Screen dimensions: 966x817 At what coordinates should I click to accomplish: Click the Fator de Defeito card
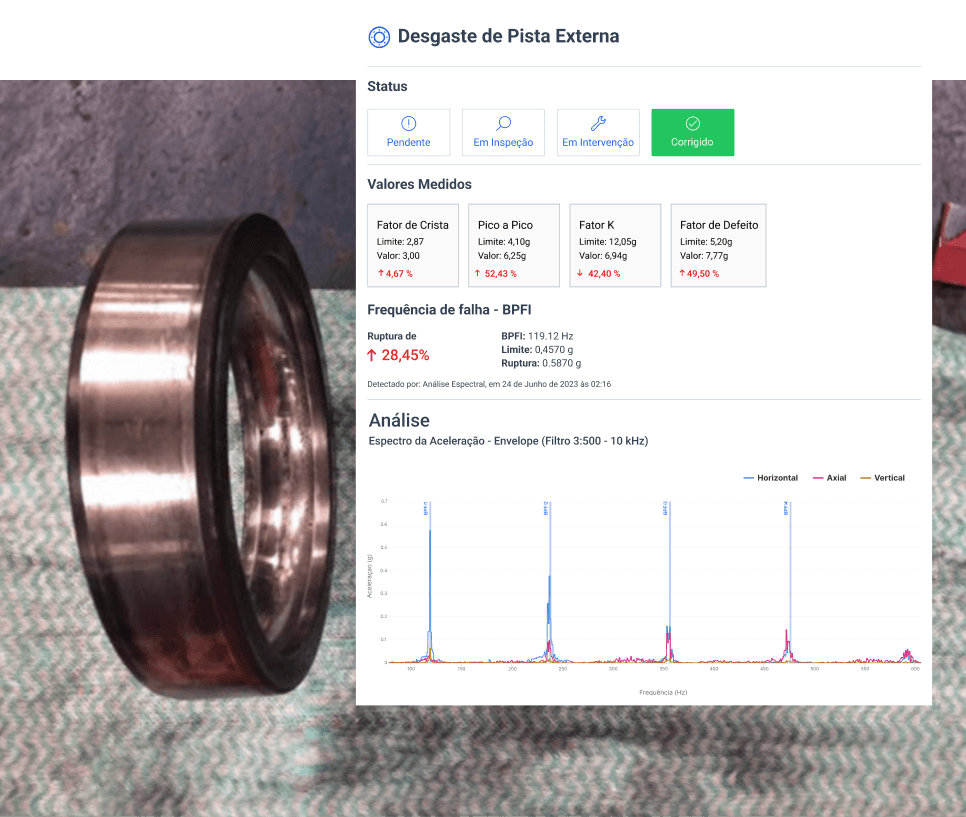pyautogui.click(x=718, y=245)
